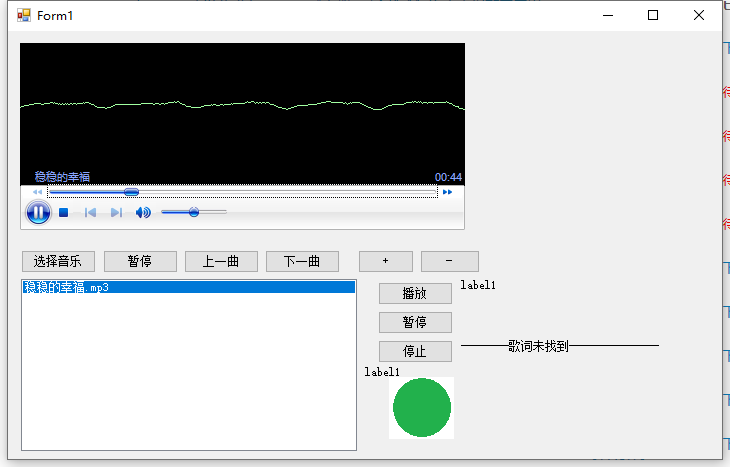Viewport: 730px width, 467px height.
Task: Click the 播放 button
Action: (x=415, y=293)
